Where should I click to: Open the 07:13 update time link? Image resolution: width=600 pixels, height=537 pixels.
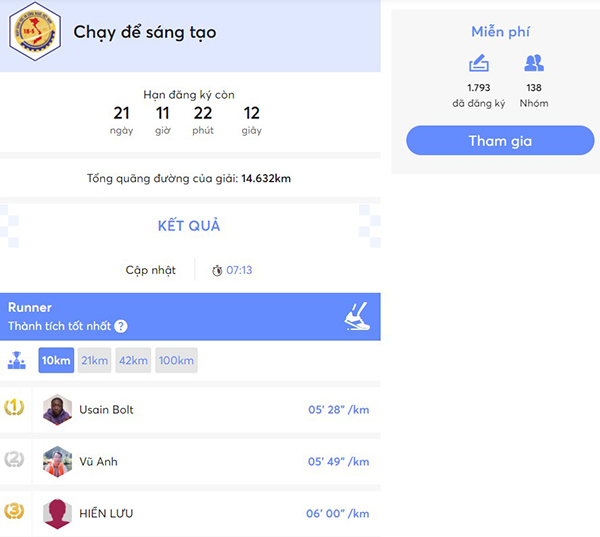point(239,270)
